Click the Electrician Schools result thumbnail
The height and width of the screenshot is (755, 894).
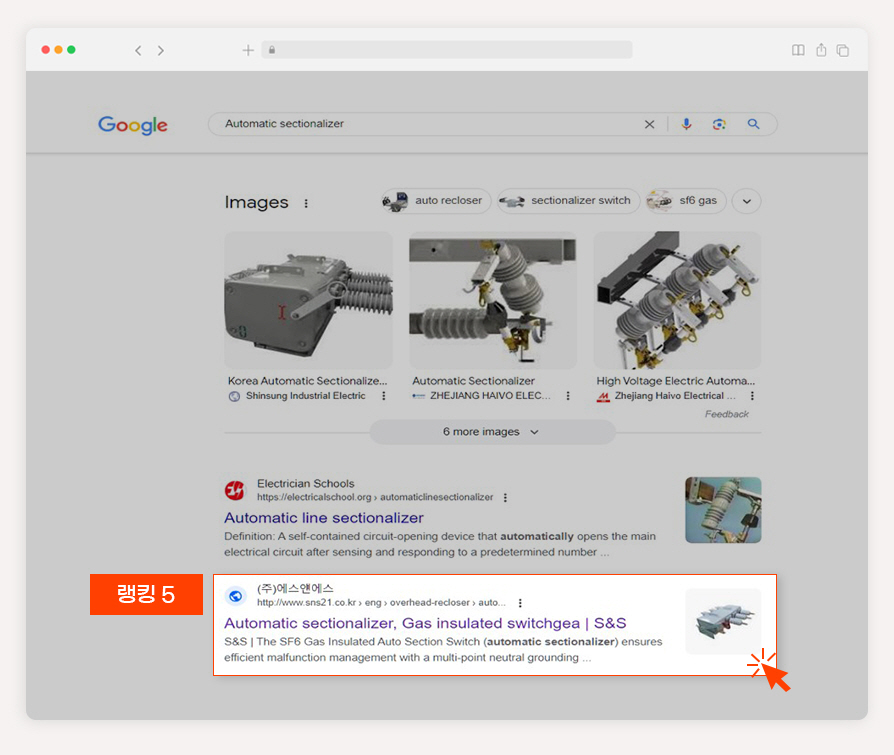[723, 510]
